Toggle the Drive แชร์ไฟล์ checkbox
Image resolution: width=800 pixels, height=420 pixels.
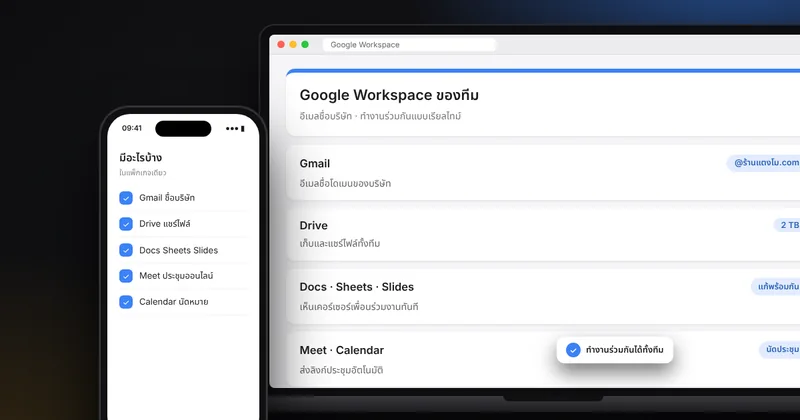tap(126, 224)
